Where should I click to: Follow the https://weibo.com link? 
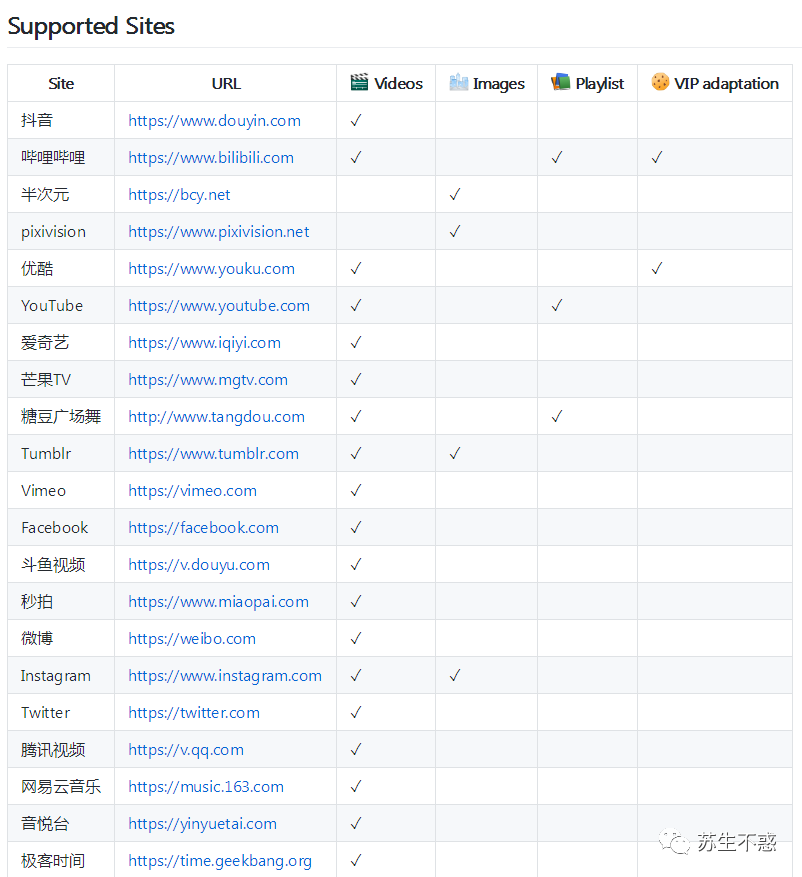[192, 638]
